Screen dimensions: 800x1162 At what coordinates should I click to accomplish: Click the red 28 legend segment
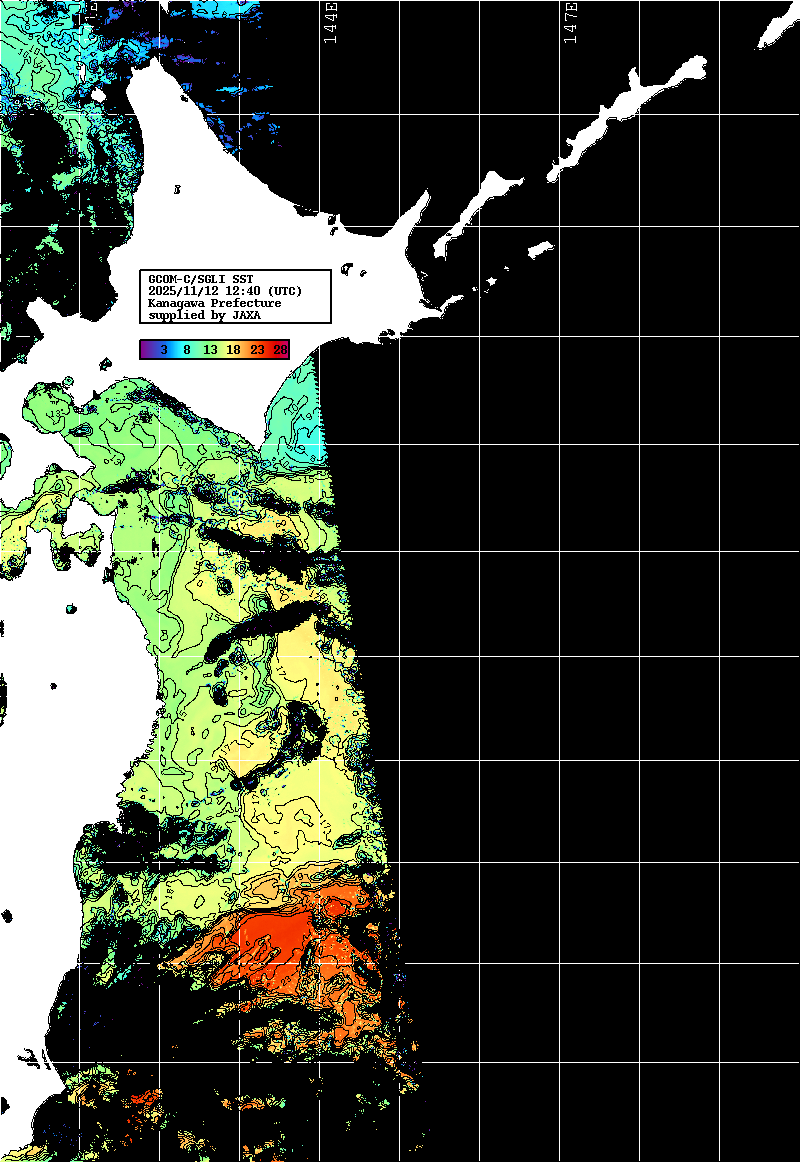[x=280, y=350]
